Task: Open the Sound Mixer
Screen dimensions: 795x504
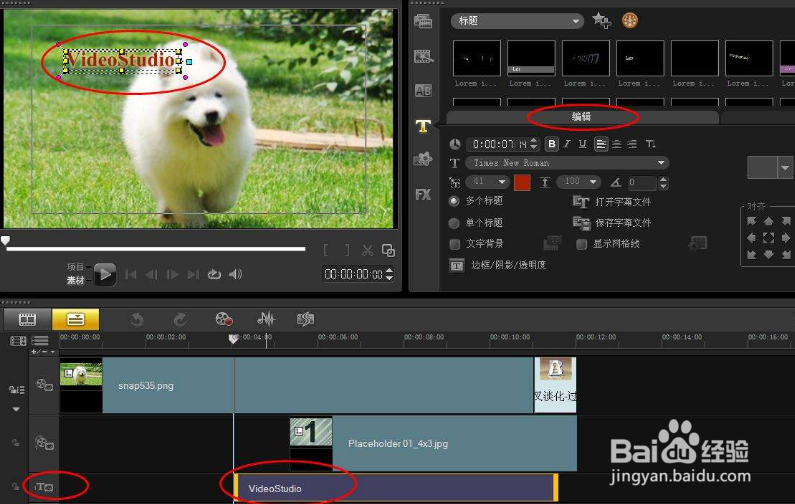Action: pyautogui.click(x=266, y=319)
